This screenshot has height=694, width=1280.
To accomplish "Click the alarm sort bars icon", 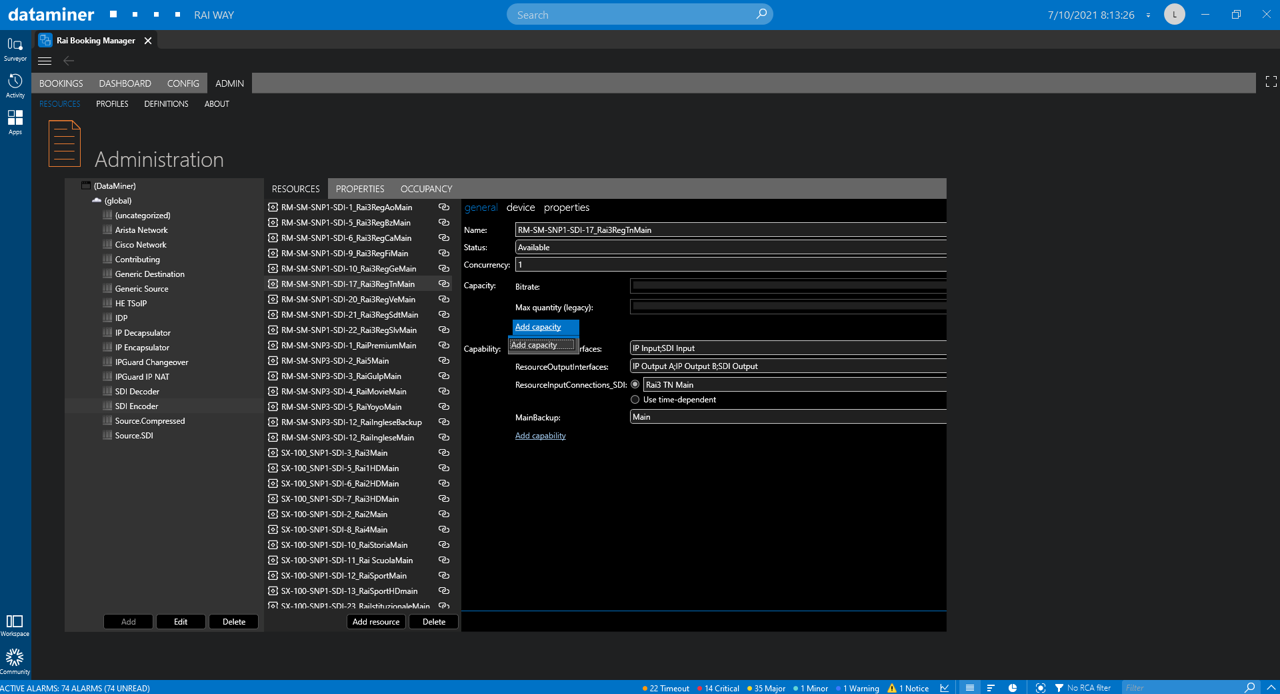I will [991, 688].
